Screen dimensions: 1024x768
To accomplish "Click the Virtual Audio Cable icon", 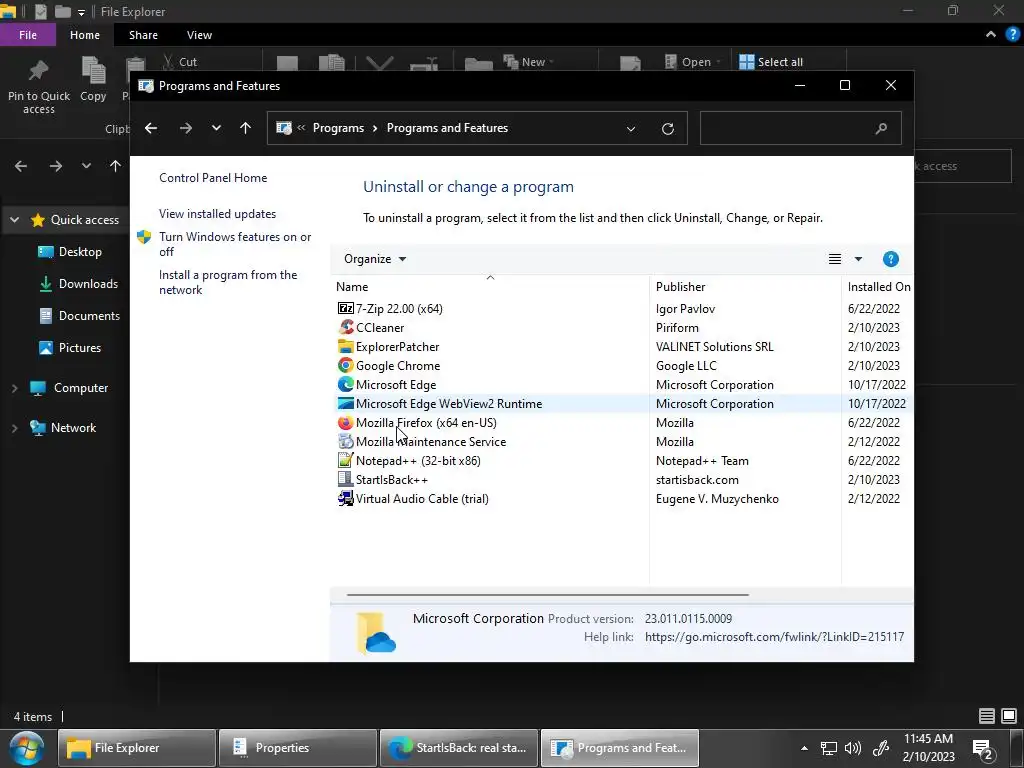I will 345,498.
